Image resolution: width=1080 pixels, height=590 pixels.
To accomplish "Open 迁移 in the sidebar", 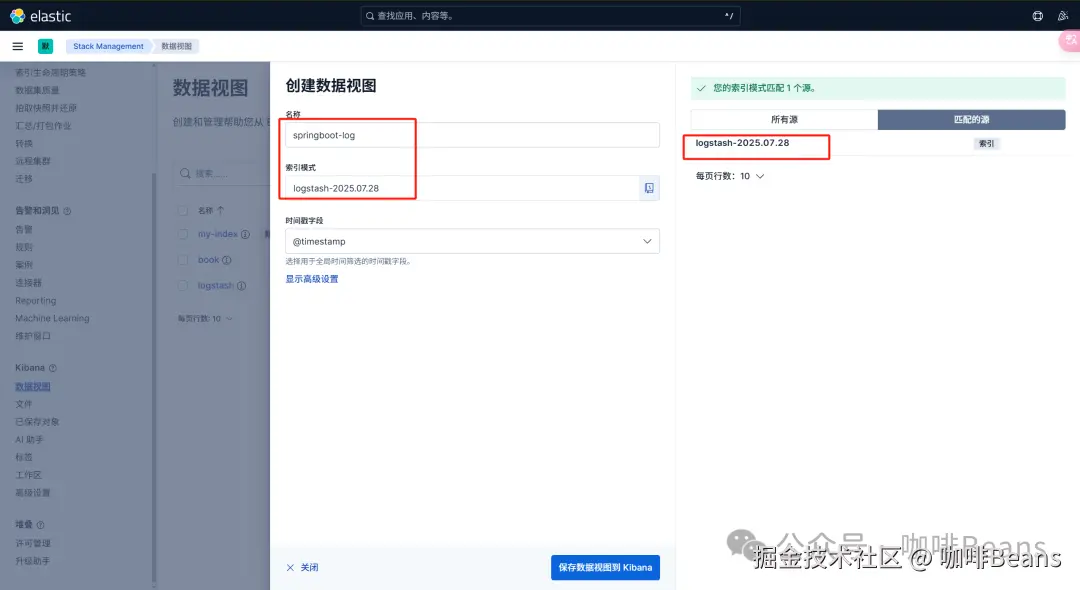I will pyautogui.click(x=24, y=178).
